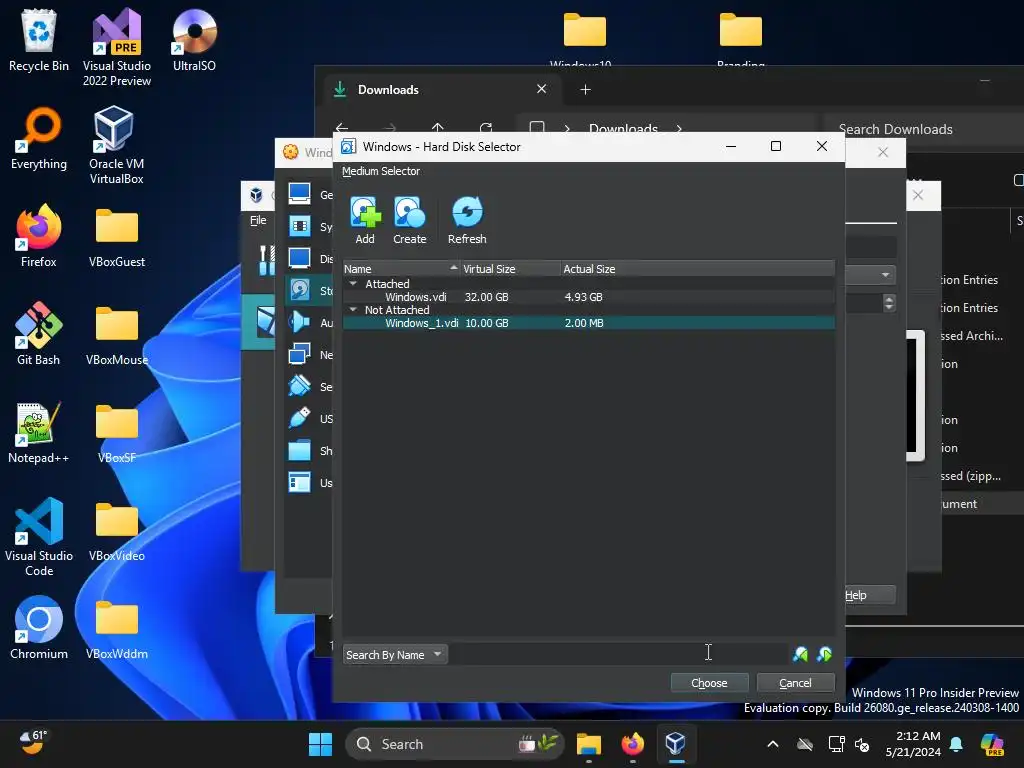Screen dimensions: 1024x768
Task: Open weather widget showing 61°
Action: click(x=33, y=743)
